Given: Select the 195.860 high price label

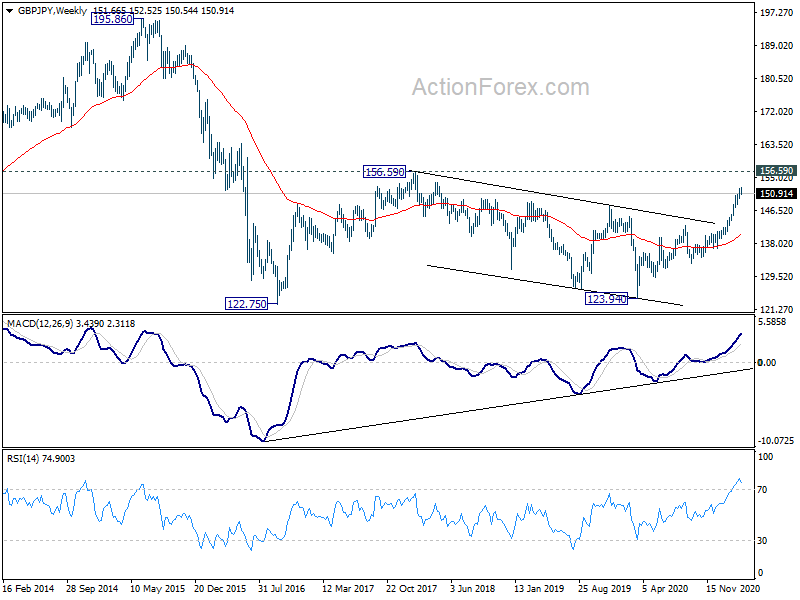Looking at the screenshot, I should 113,19.
